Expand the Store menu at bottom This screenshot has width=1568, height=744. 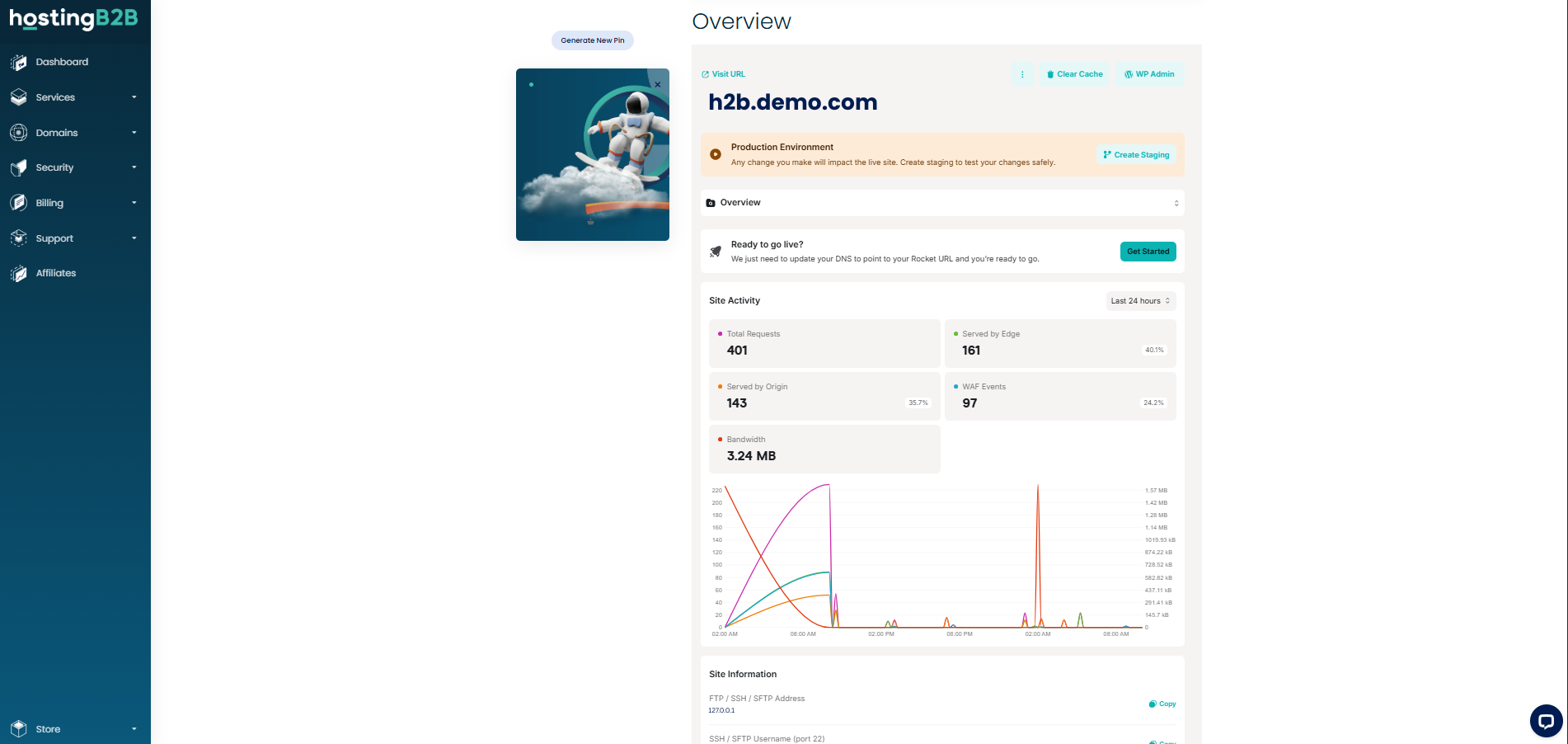click(74, 729)
